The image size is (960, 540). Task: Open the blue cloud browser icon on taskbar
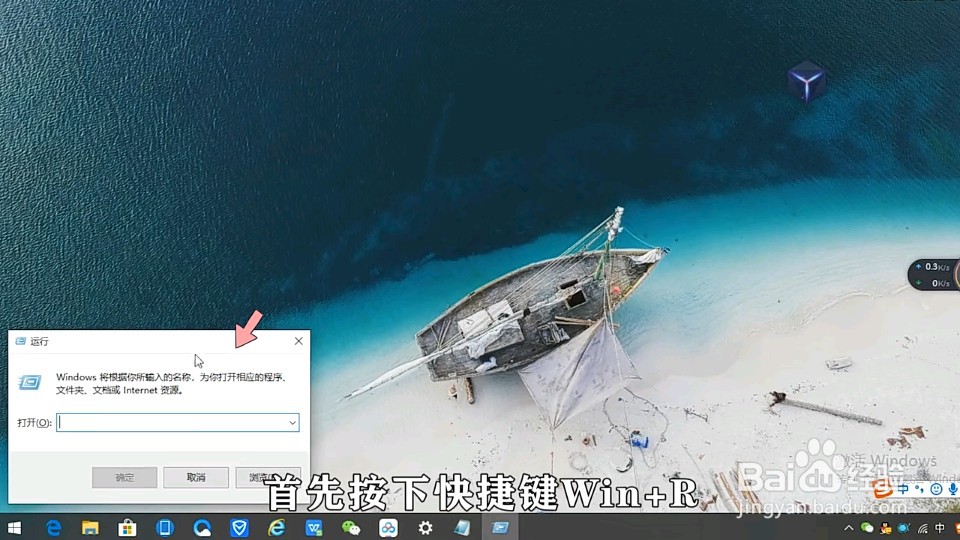coord(202,528)
